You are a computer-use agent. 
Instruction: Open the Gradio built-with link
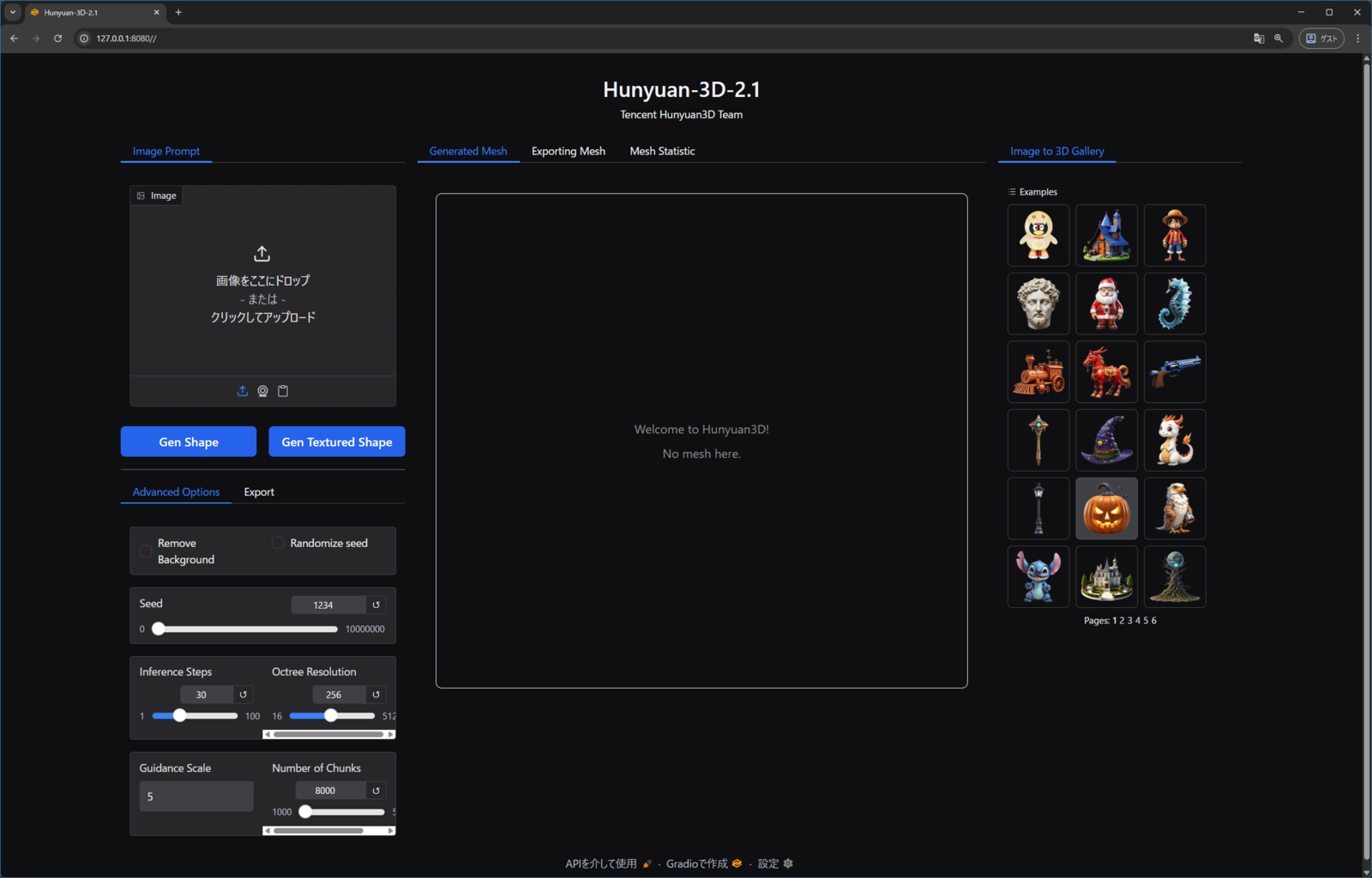[x=703, y=863]
